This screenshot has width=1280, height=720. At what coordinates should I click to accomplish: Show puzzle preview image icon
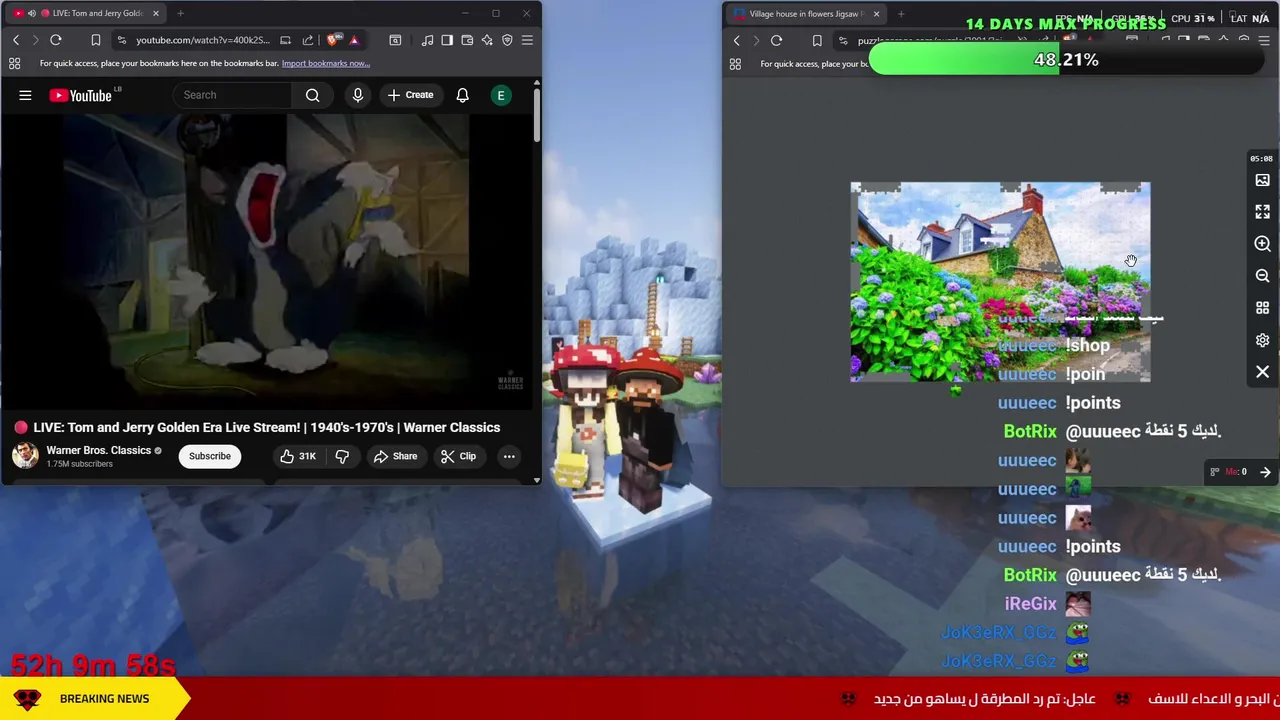coord(1262,180)
